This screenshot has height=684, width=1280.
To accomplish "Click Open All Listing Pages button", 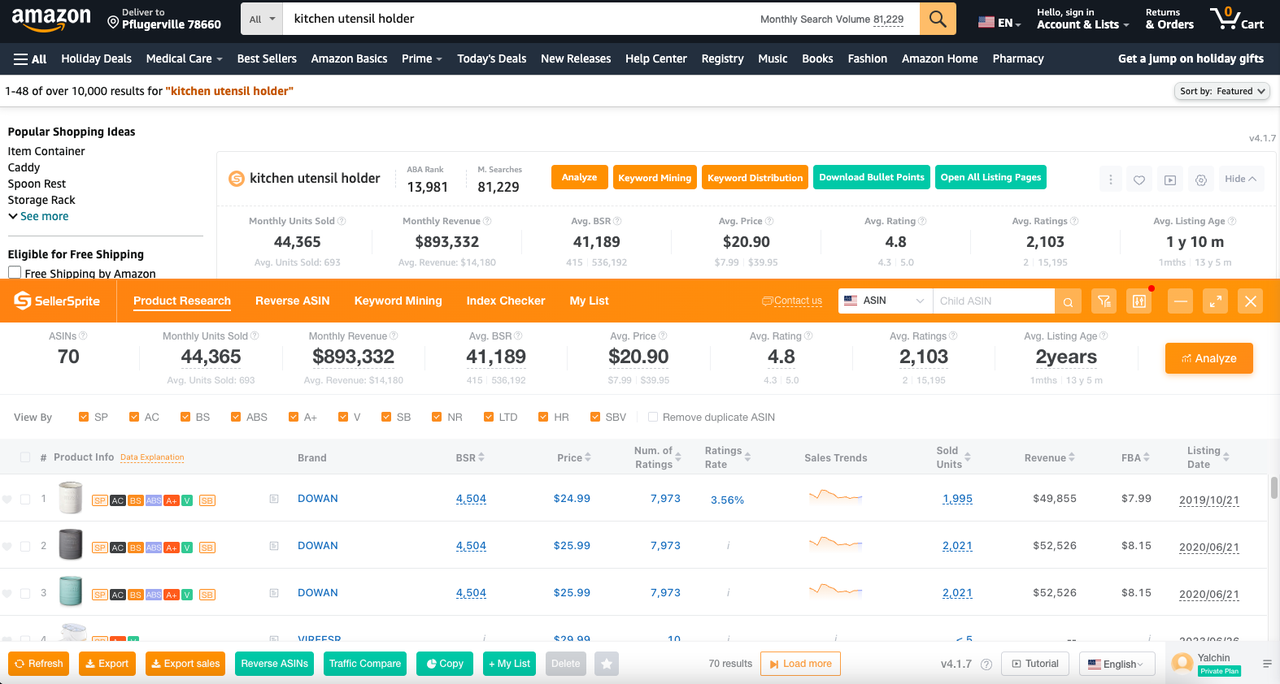I will tap(991, 177).
